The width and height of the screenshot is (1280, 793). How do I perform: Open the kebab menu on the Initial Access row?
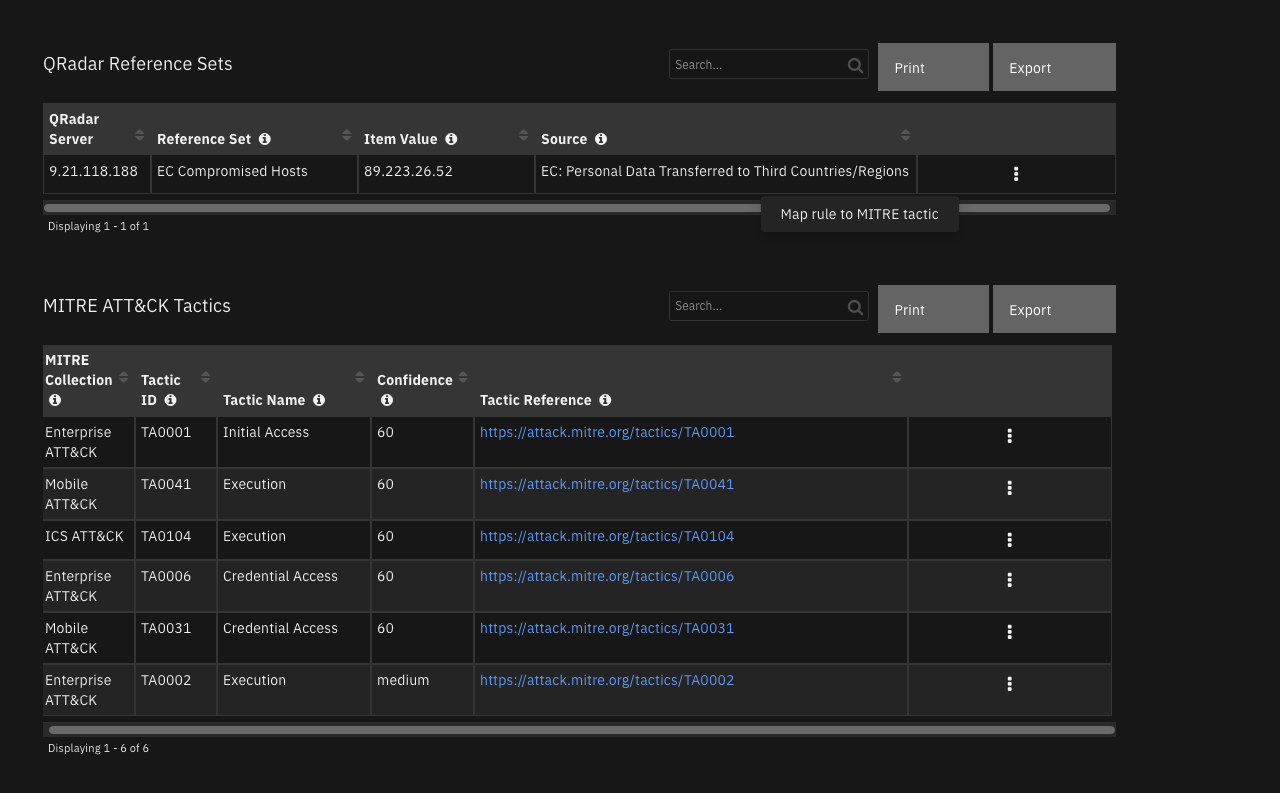click(x=1009, y=435)
